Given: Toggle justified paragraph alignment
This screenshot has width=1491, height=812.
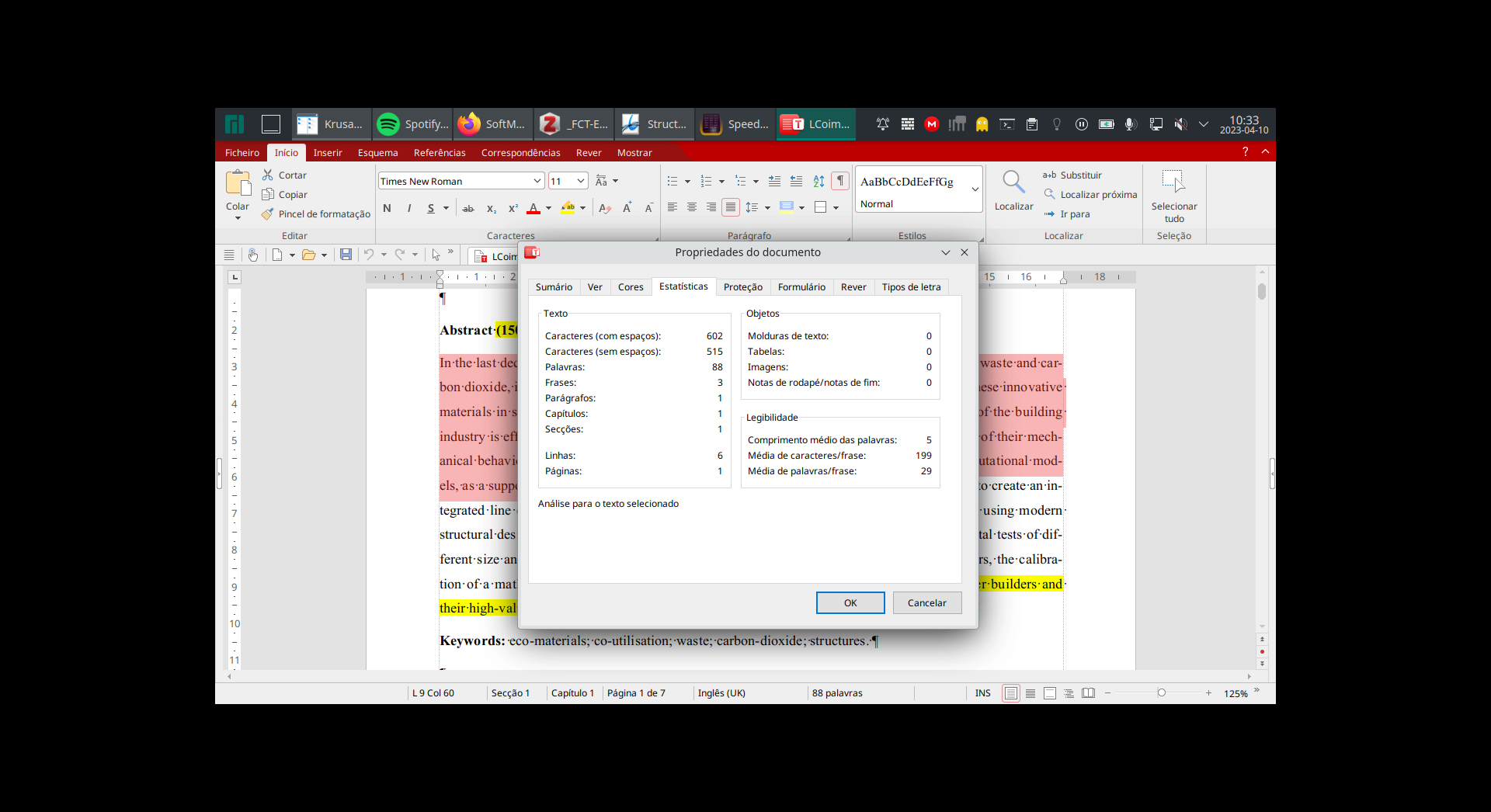Looking at the screenshot, I should tap(730, 207).
